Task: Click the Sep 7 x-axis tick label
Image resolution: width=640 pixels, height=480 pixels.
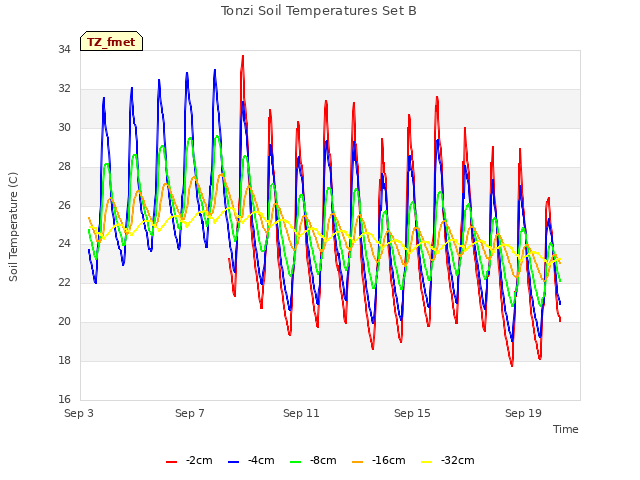Action: pyautogui.click(x=190, y=413)
